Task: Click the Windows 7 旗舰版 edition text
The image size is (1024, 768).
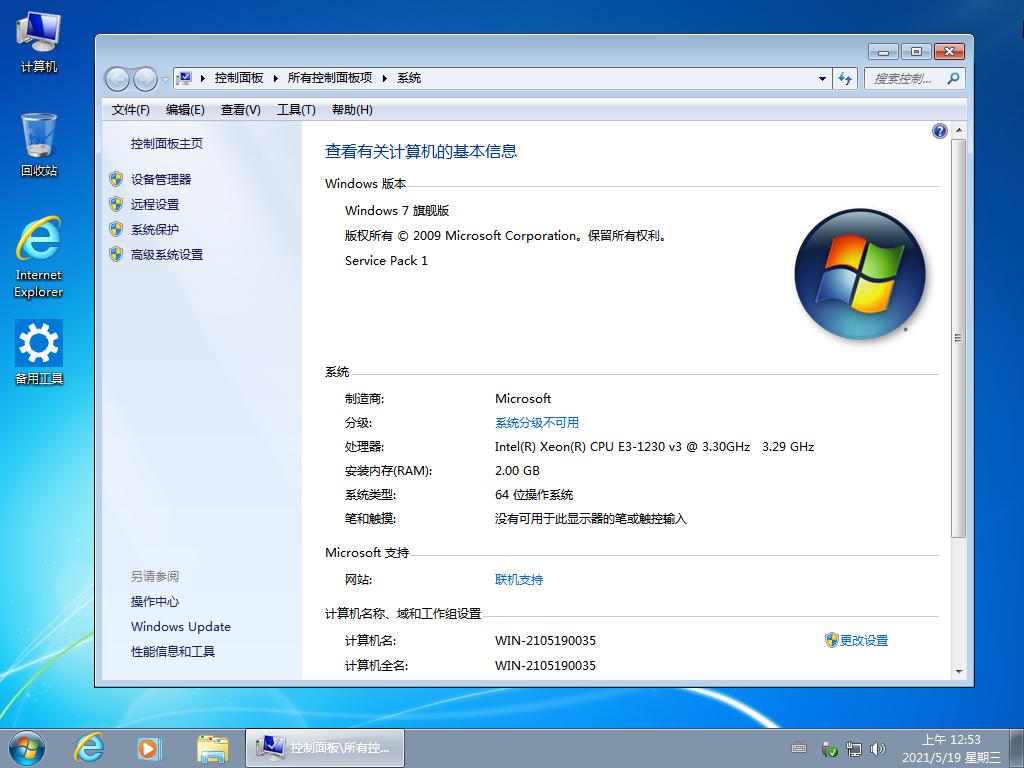Action: tap(397, 210)
